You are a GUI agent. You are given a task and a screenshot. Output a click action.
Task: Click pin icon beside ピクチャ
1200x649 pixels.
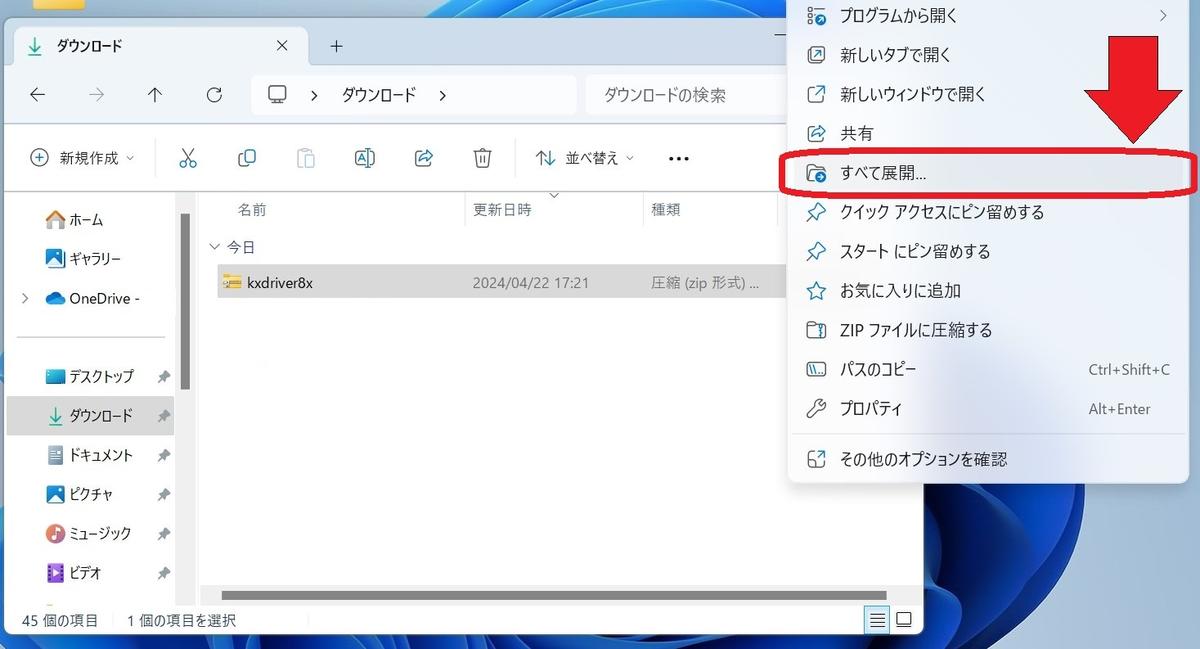[x=163, y=495]
